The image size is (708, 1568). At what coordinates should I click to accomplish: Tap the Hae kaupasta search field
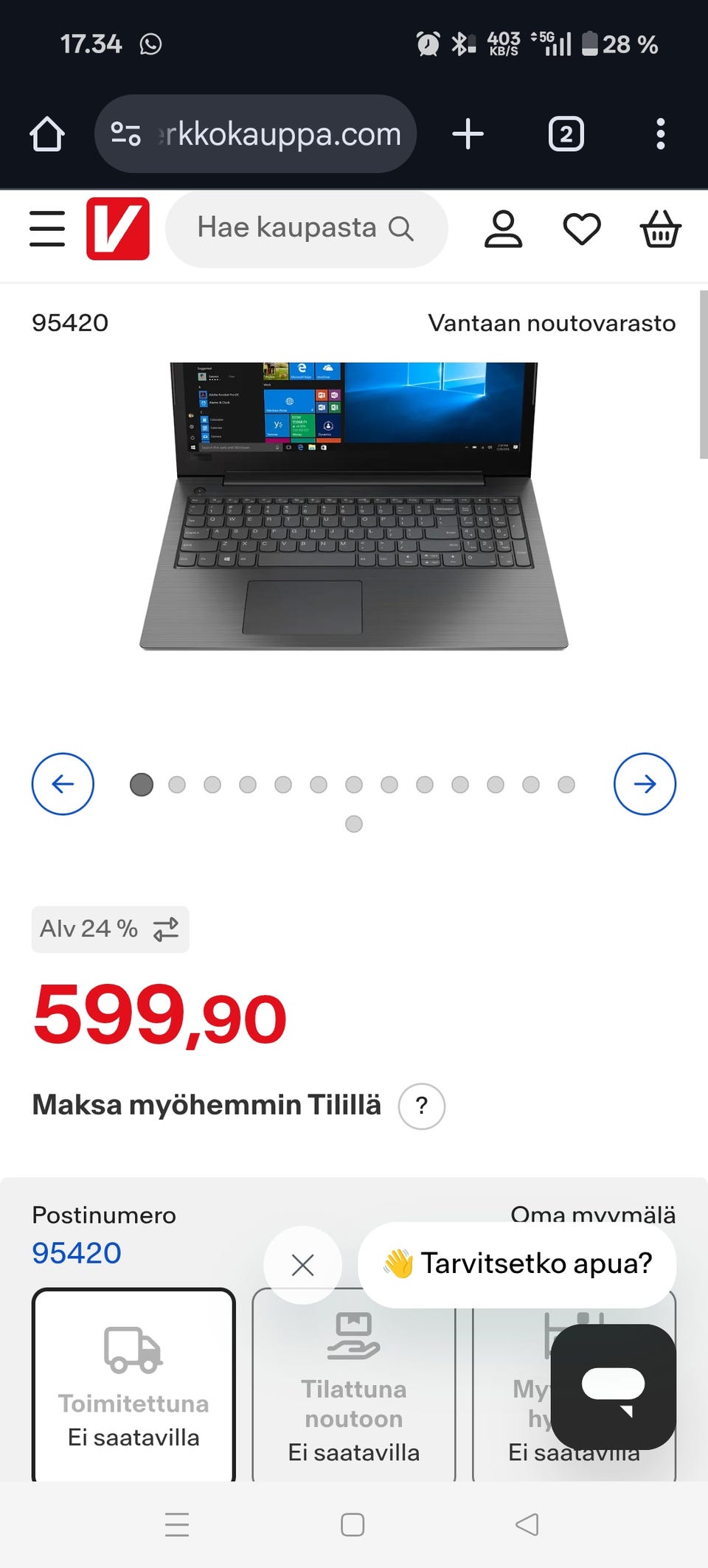pos(306,229)
